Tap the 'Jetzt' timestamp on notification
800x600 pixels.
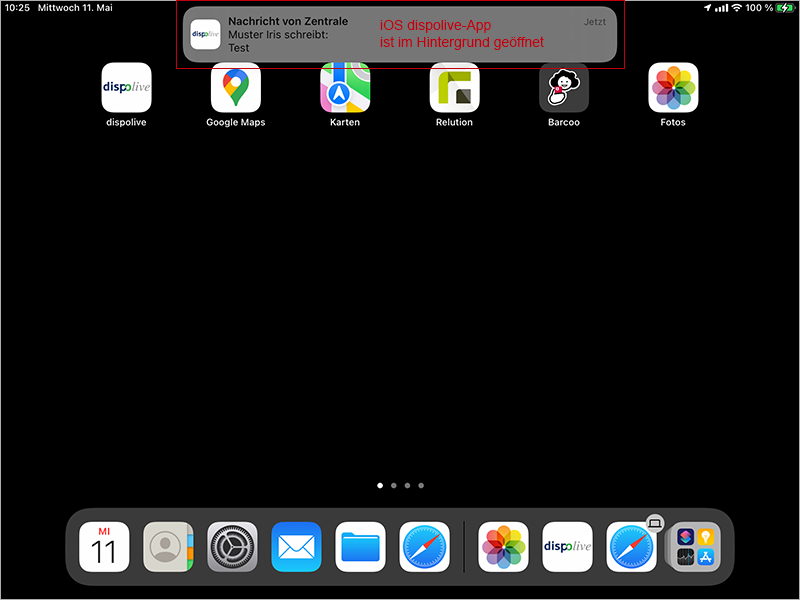click(595, 22)
